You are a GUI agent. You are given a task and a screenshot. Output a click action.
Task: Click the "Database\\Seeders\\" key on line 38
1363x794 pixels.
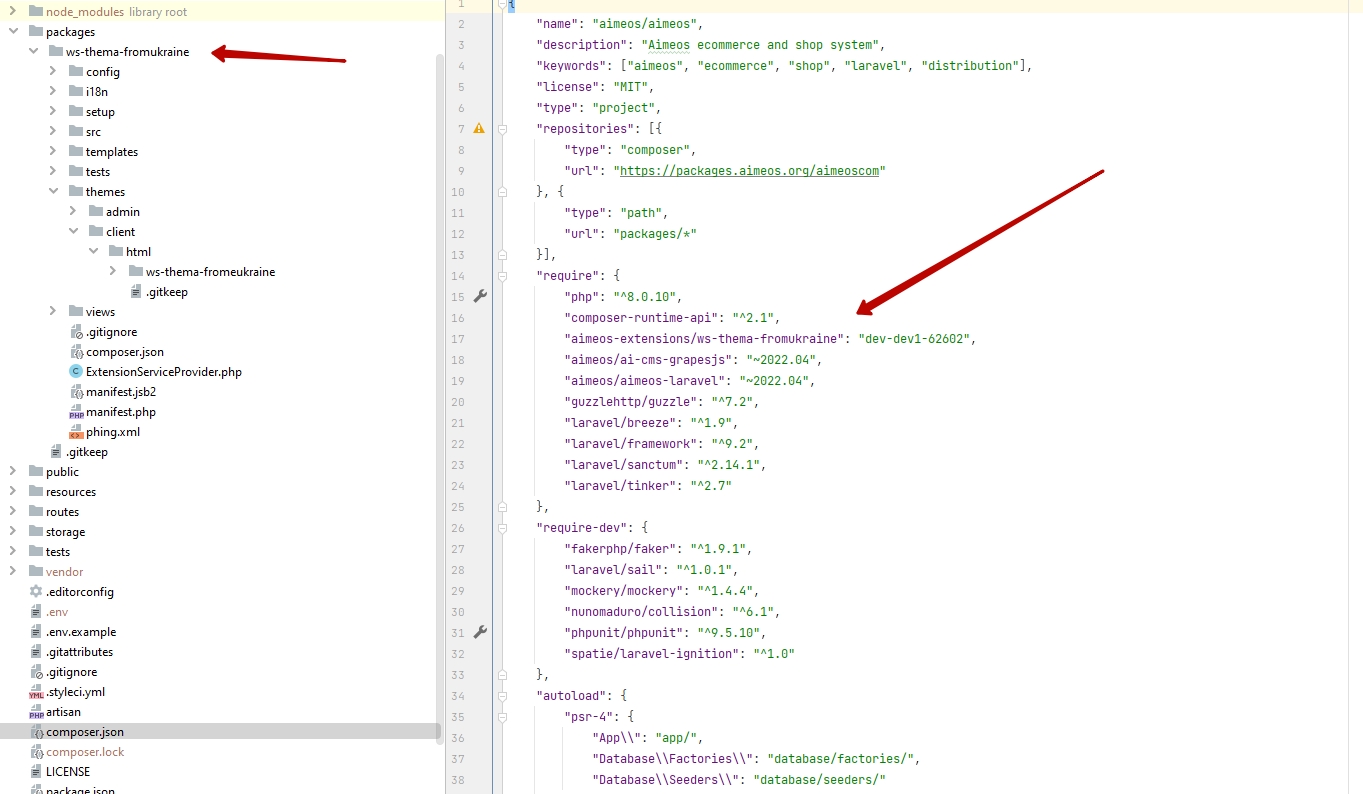point(665,780)
